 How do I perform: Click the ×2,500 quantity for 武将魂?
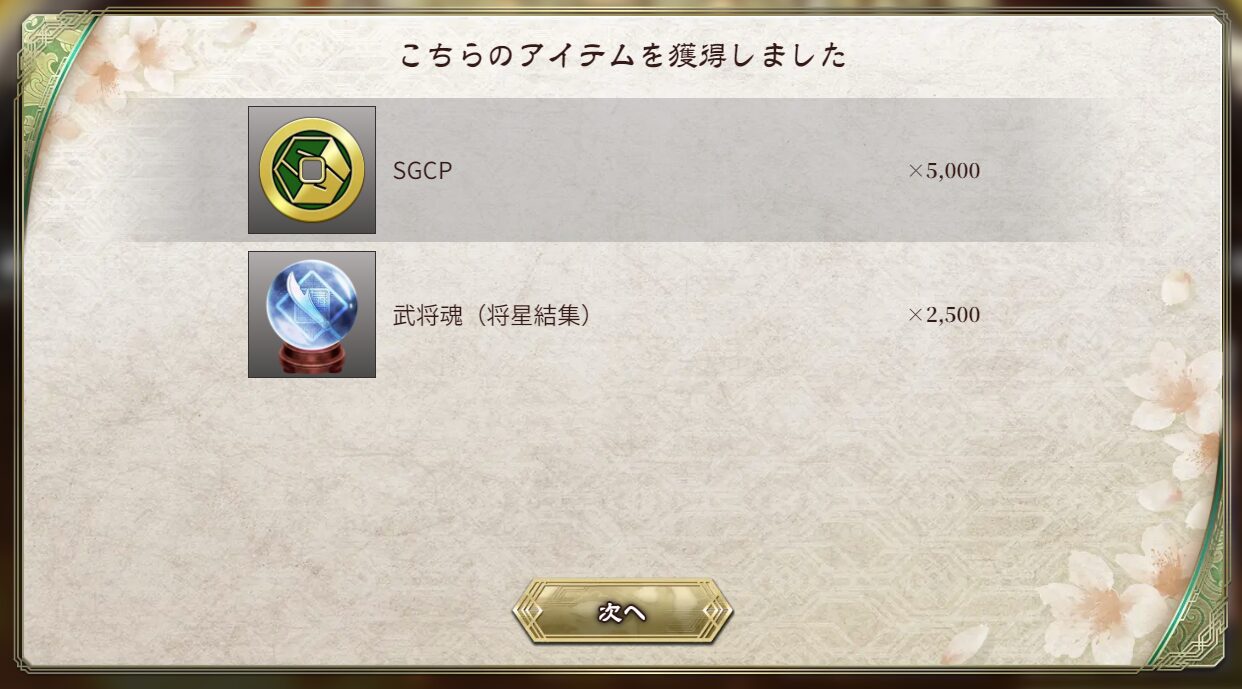click(x=944, y=315)
